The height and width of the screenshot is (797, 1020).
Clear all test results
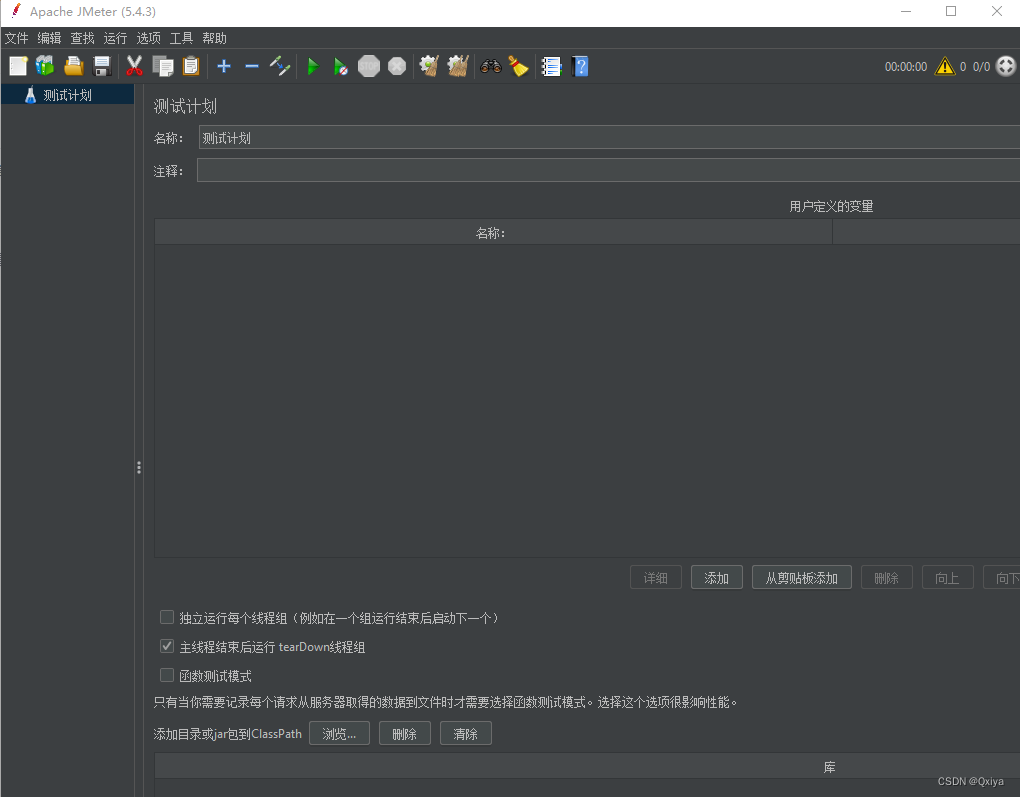[x=457, y=66]
